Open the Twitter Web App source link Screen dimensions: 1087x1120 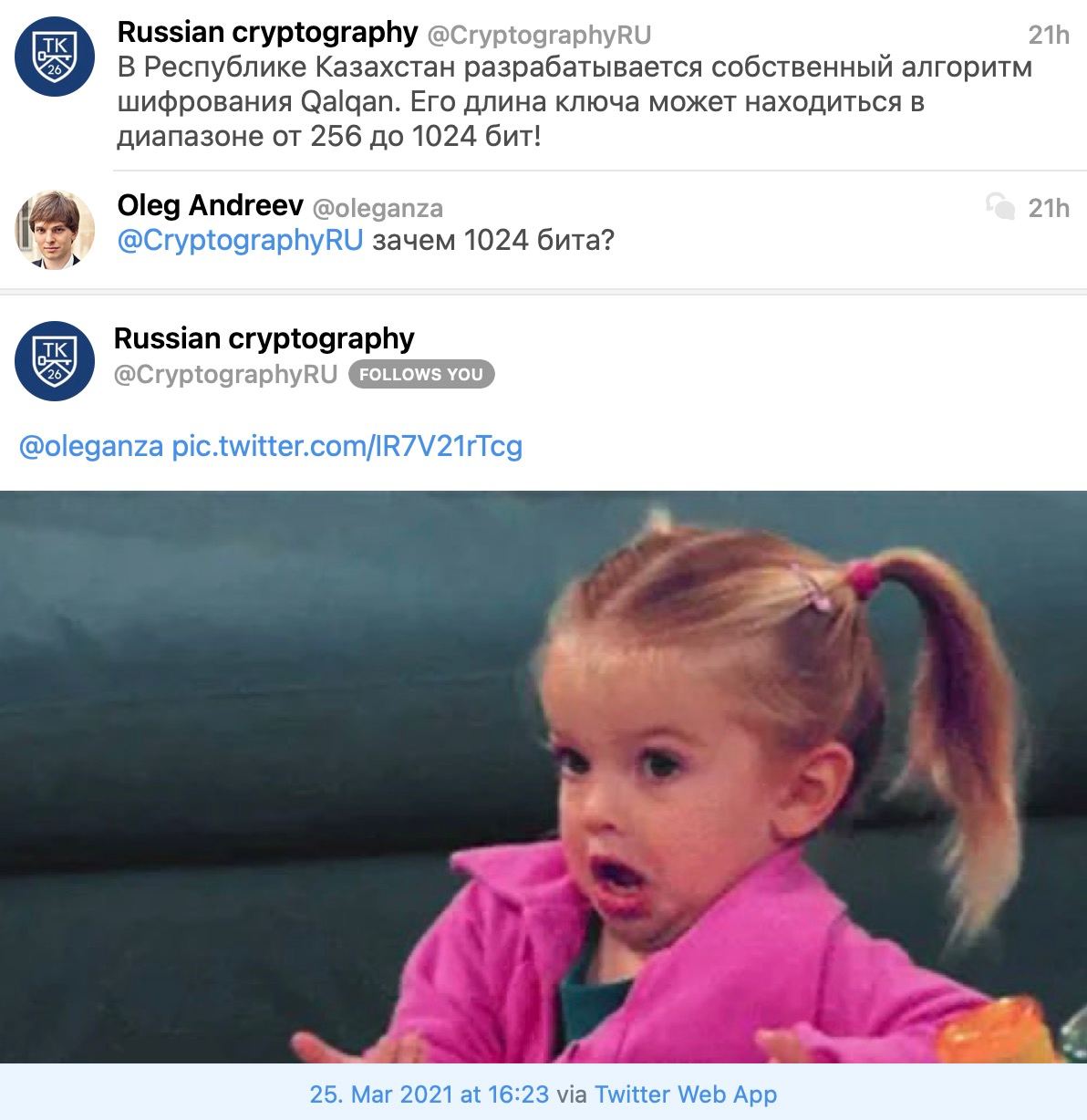(686, 1094)
